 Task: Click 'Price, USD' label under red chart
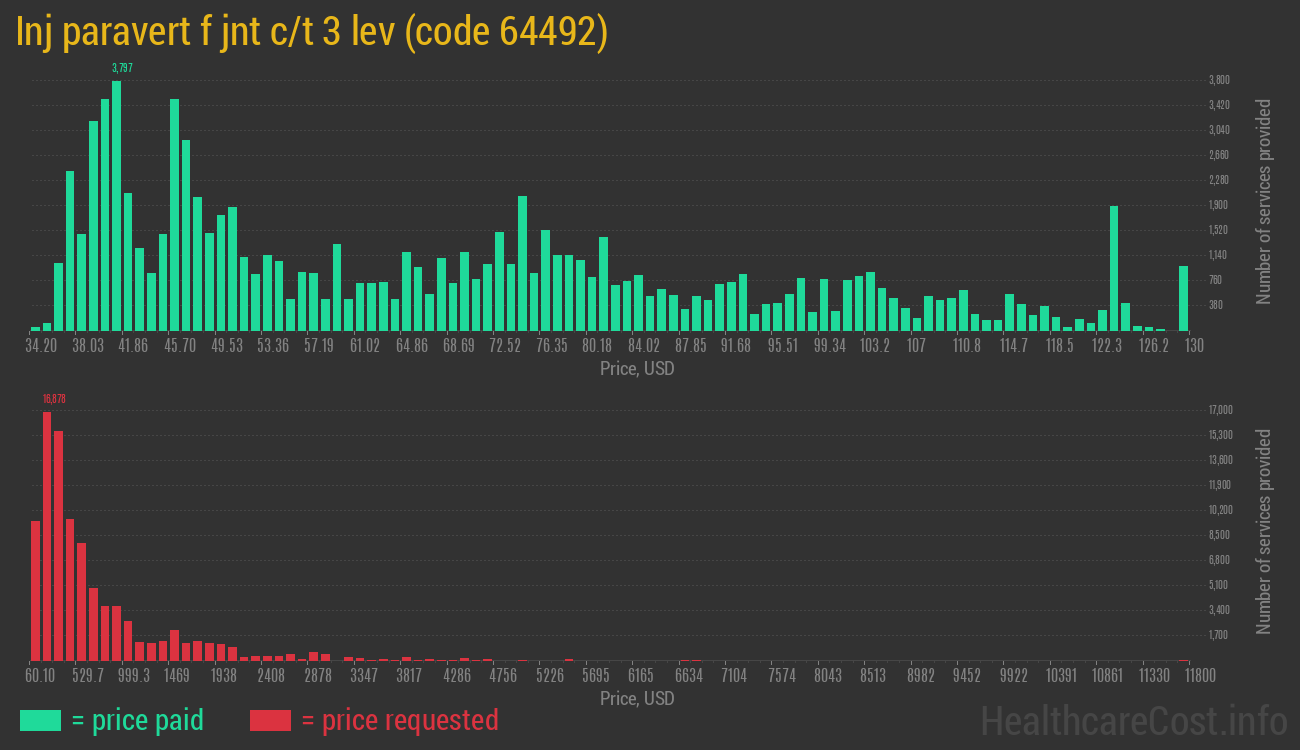pyautogui.click(x=637, y=698)
